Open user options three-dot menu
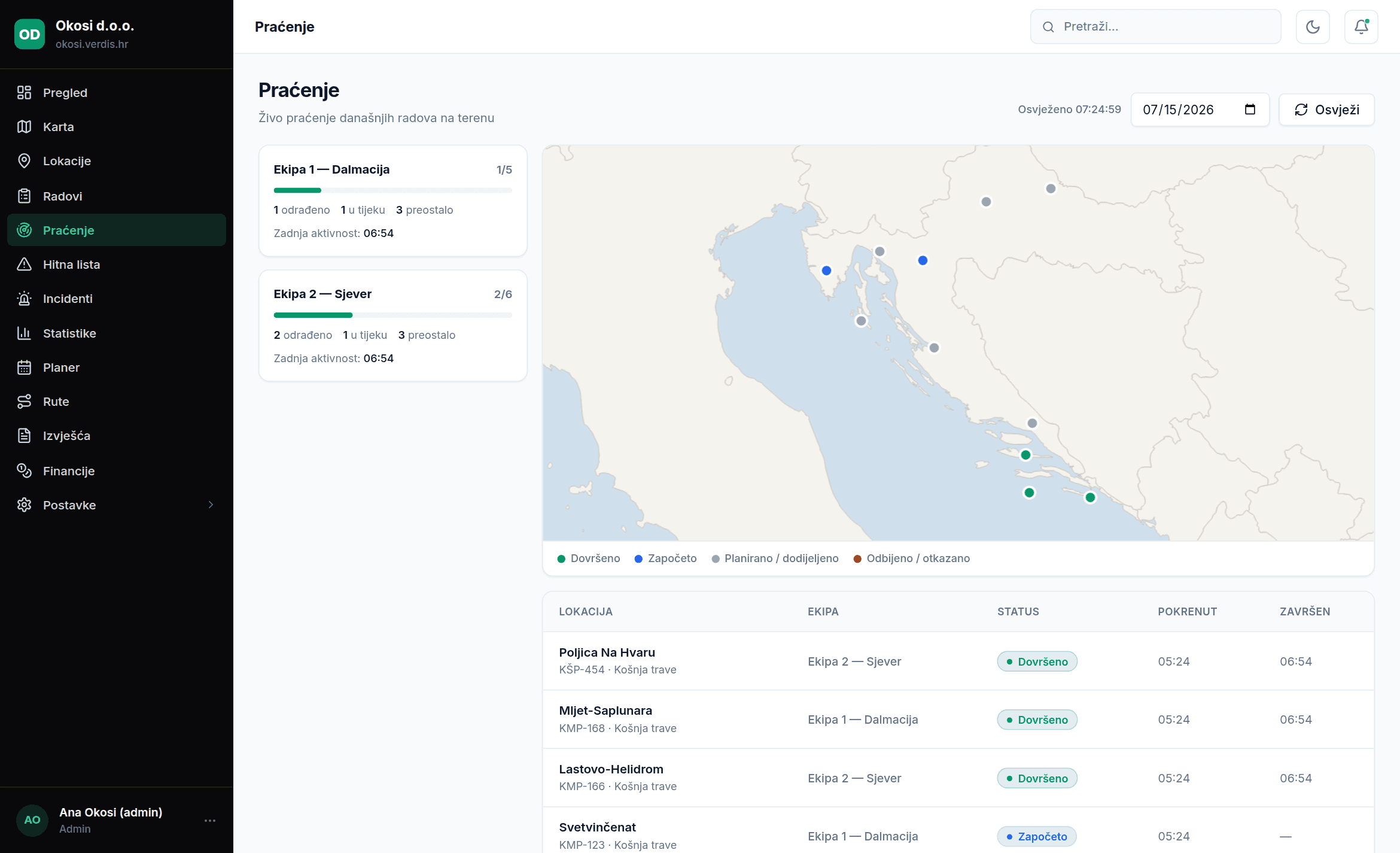1400x853 pixels. 210,820
